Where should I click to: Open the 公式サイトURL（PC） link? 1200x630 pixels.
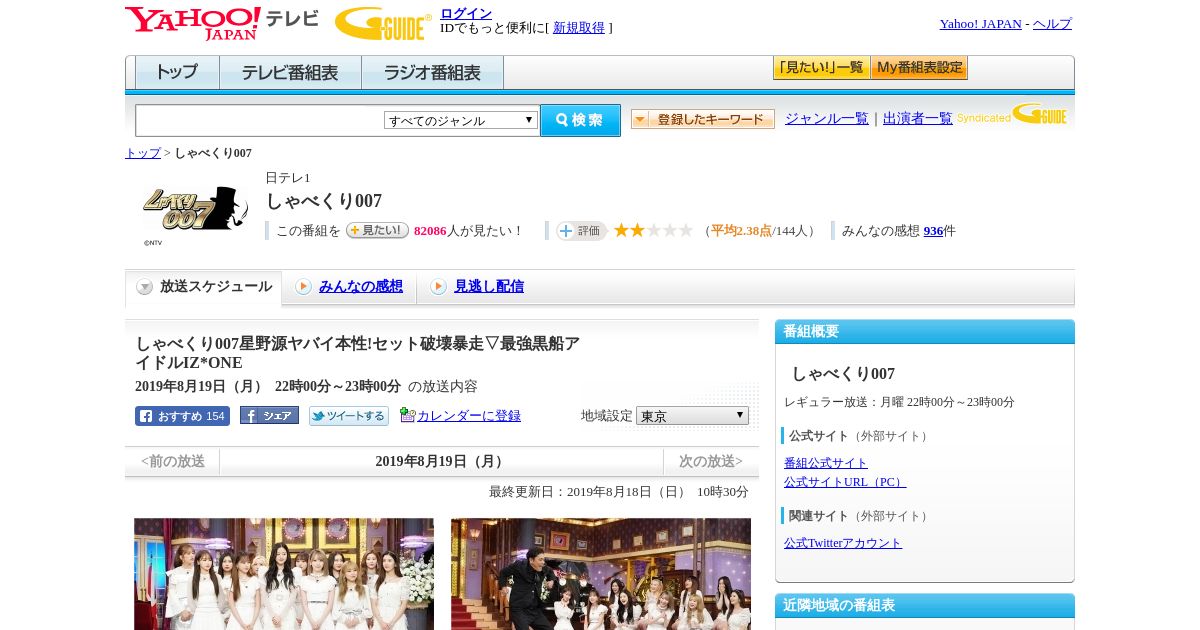pos(845,482)
